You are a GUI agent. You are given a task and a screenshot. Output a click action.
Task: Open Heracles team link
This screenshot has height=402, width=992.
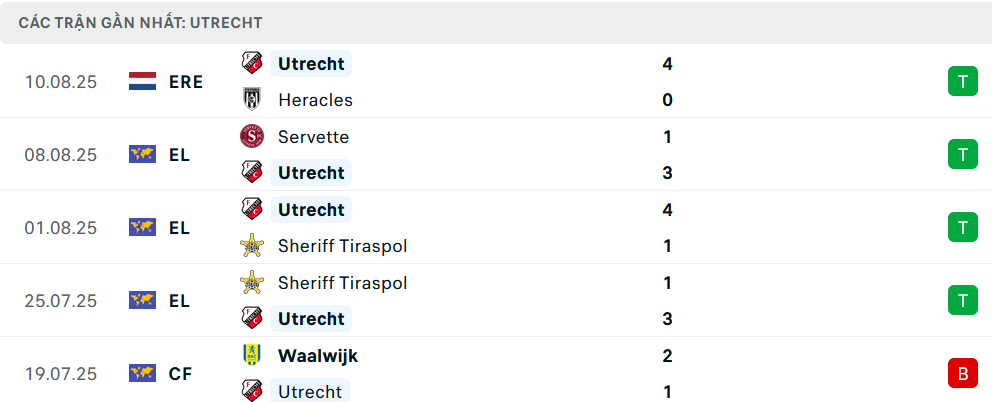315,100
